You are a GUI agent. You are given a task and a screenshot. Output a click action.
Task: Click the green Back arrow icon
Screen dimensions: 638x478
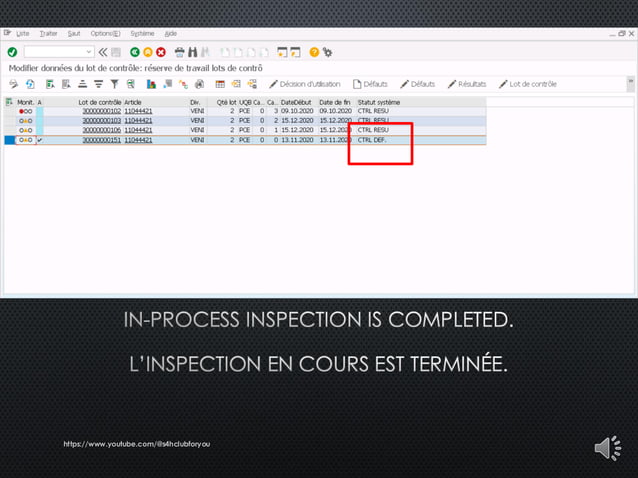135,52
